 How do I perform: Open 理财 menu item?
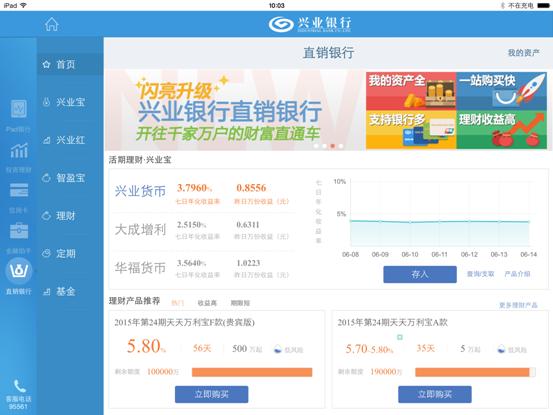pos(70,216)
